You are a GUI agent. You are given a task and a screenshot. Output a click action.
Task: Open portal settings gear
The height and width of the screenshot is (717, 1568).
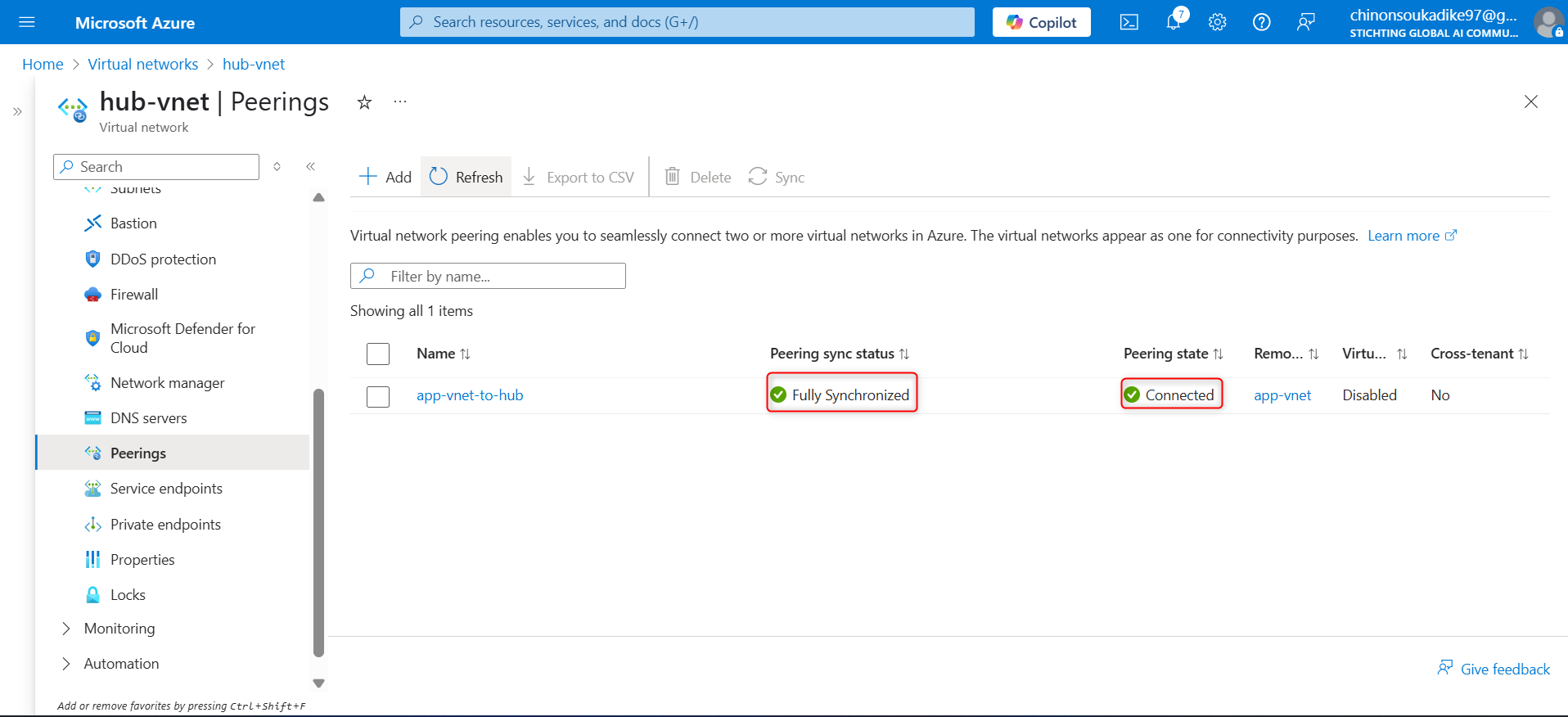coord(1218,22)
